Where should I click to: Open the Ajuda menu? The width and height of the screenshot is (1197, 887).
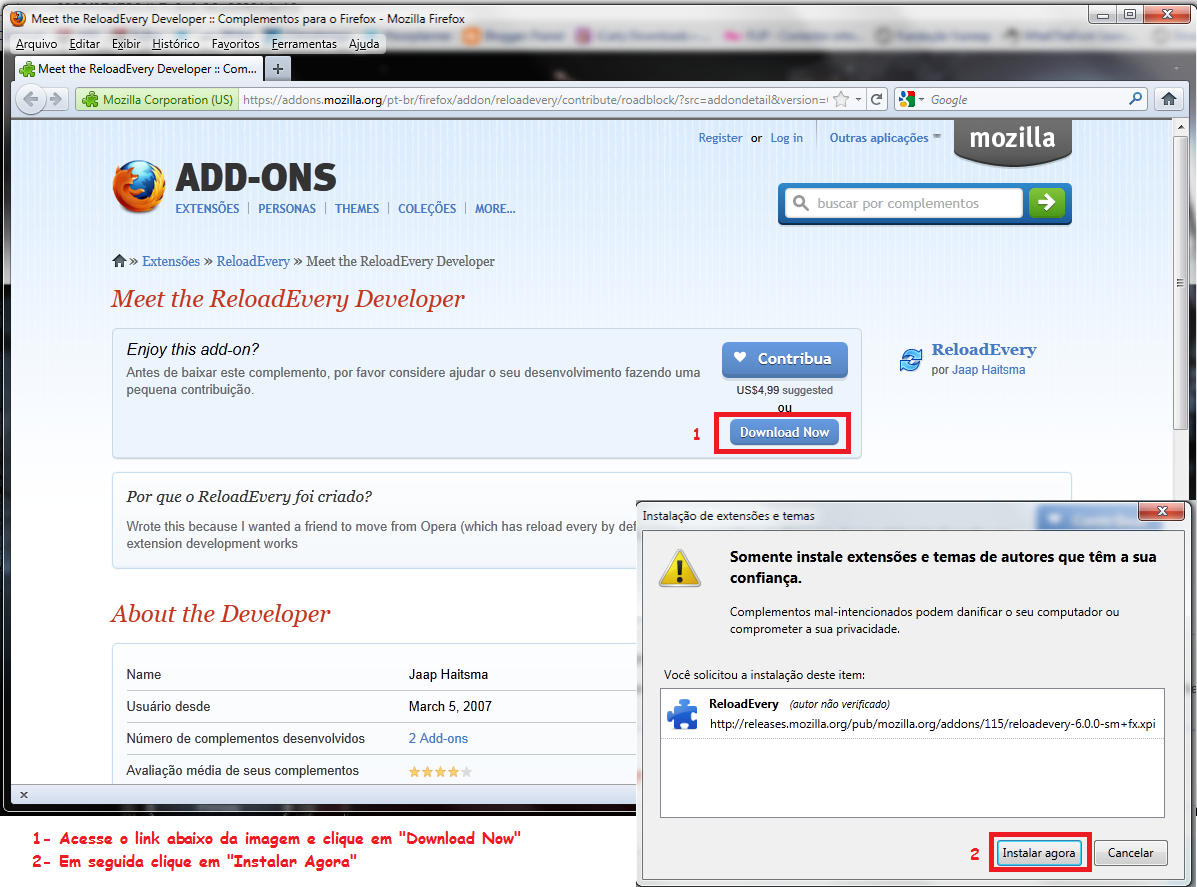tap(363, 44)
